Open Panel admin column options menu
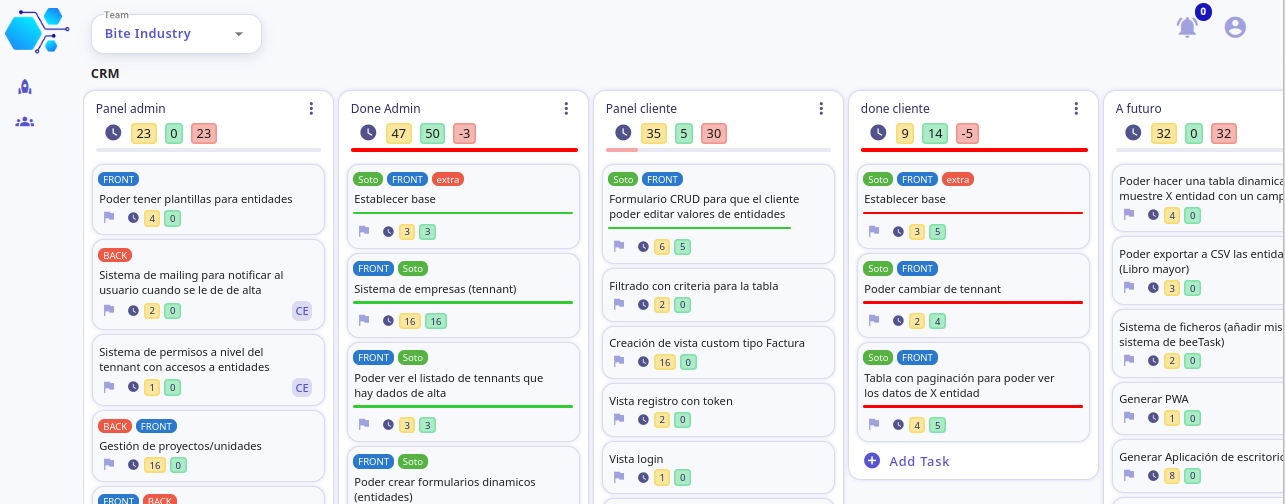Viewport: 1285px width, 504px height. tap(311, 108)
